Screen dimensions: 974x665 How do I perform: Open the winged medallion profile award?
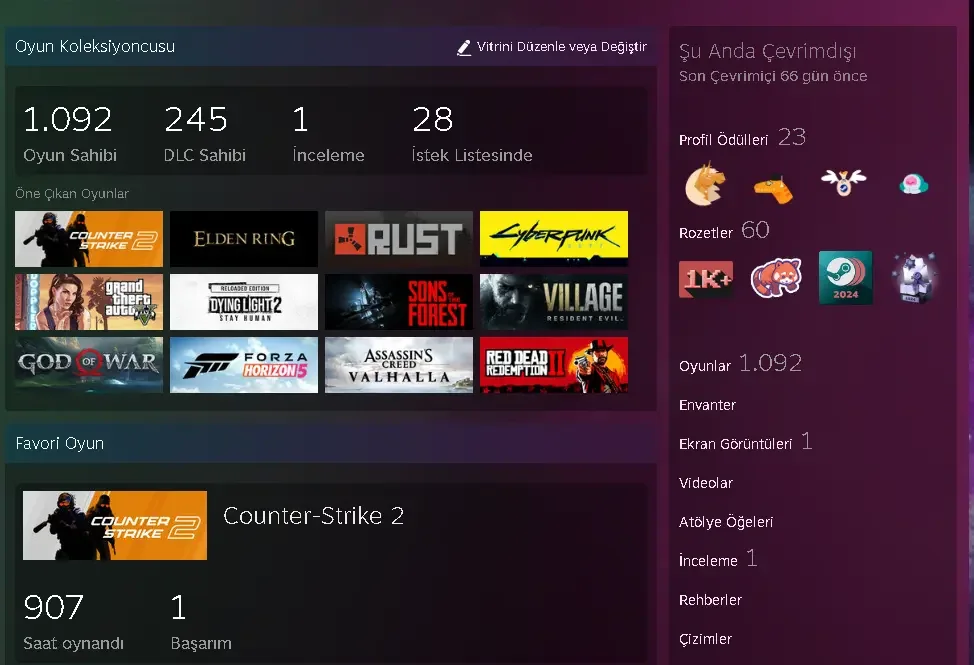pyautogui.click(x=843, y=183)
